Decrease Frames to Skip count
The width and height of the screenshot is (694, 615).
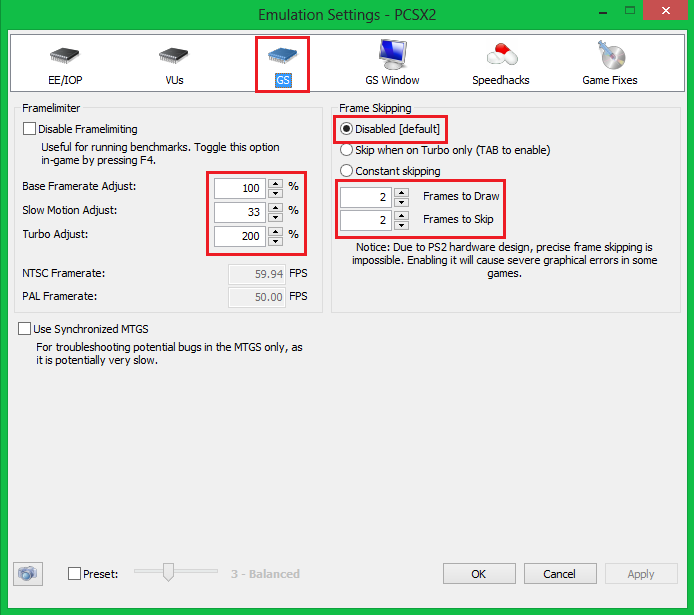coord(401,225)
